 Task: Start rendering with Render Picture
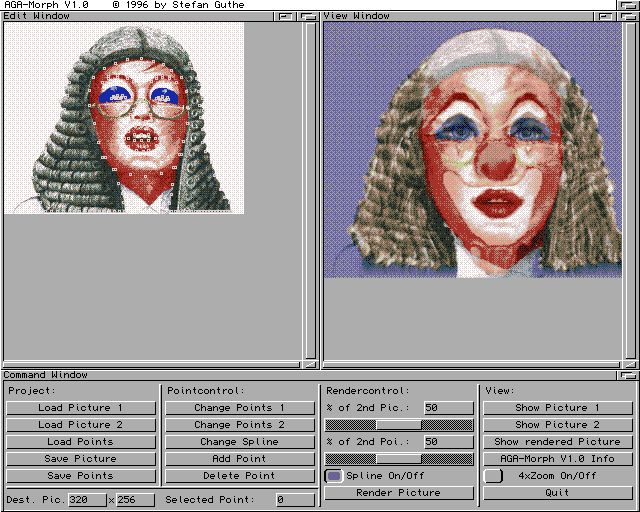(x=399, y=493)
